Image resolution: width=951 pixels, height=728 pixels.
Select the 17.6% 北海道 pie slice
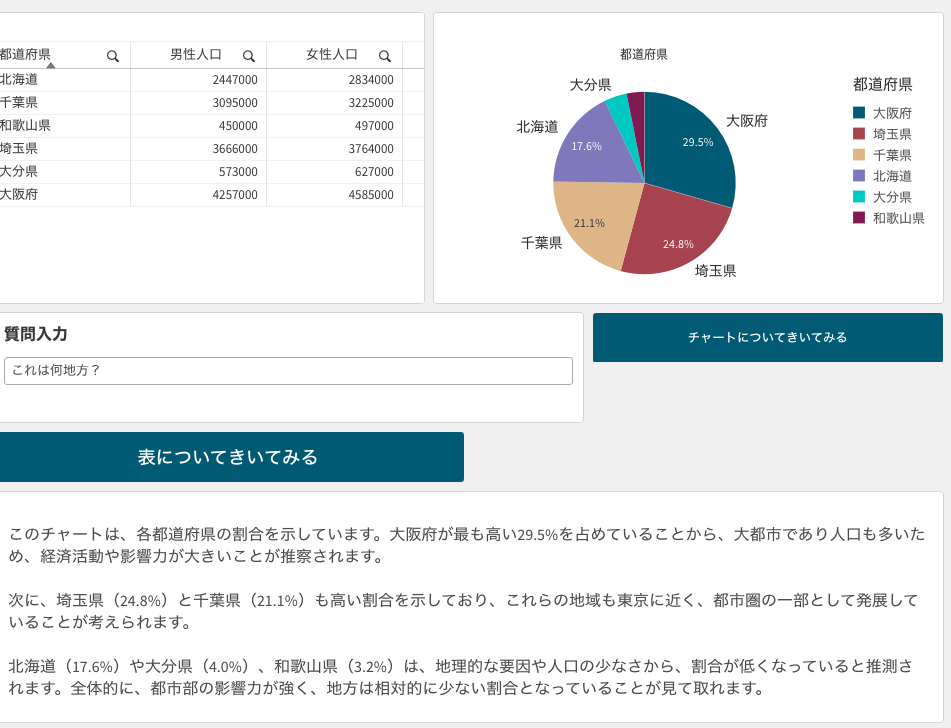coord(592,150)
